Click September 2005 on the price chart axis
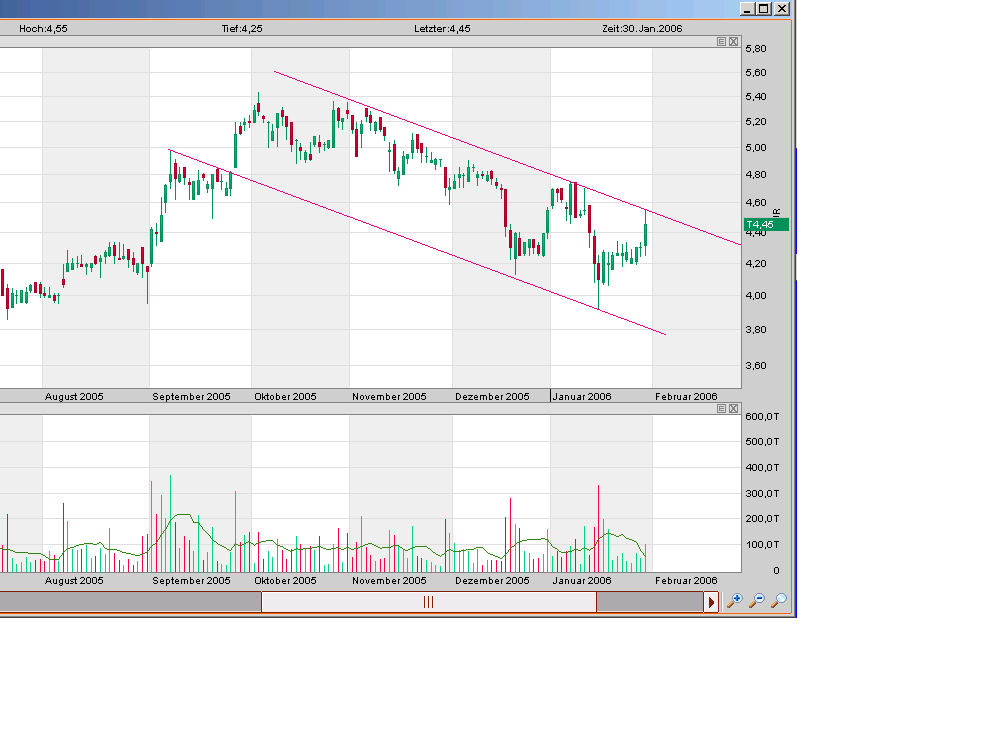Viewport: 995px width, 751px height. point(191,396)
